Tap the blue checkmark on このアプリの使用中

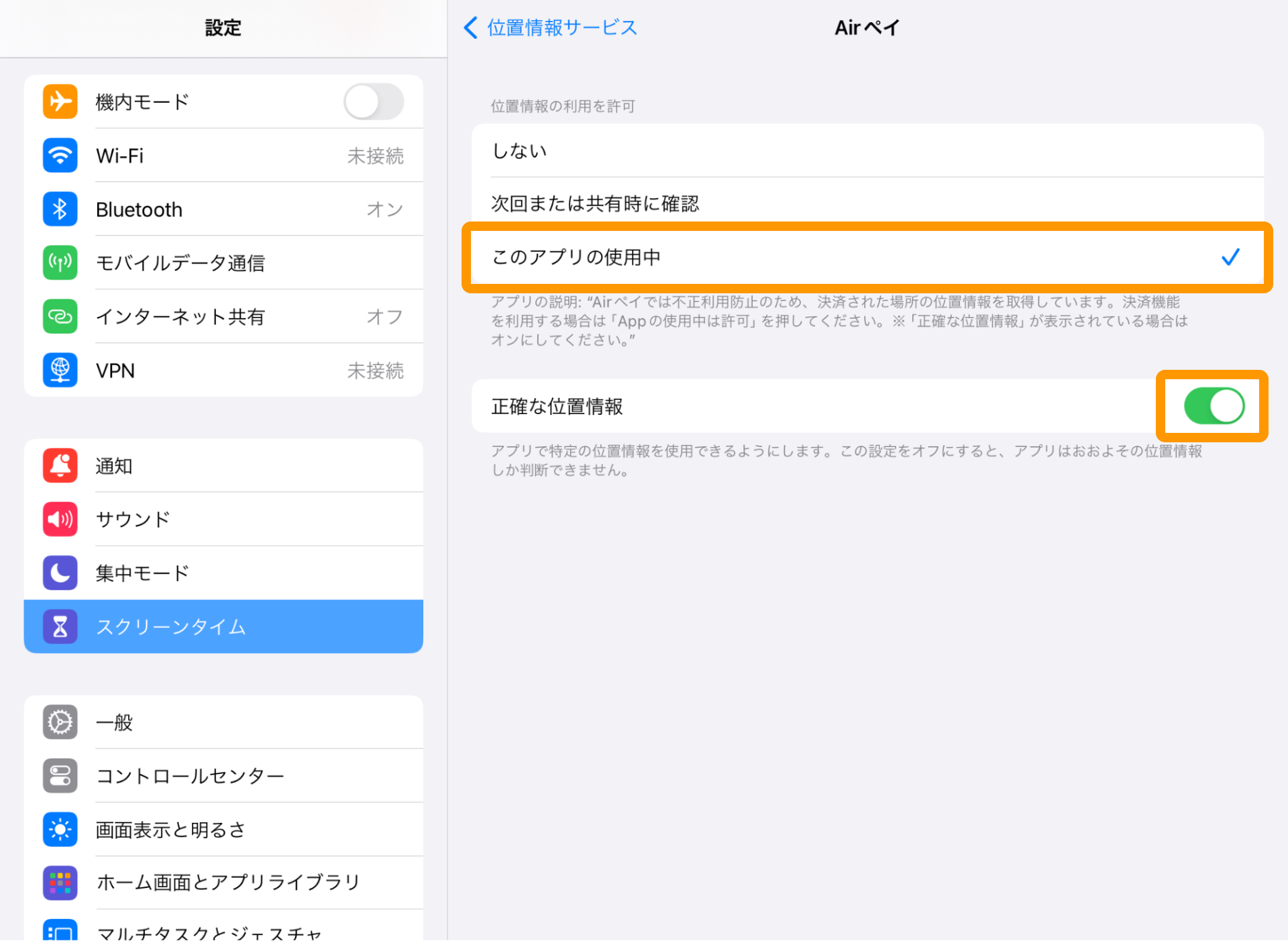pos(1230,258)
